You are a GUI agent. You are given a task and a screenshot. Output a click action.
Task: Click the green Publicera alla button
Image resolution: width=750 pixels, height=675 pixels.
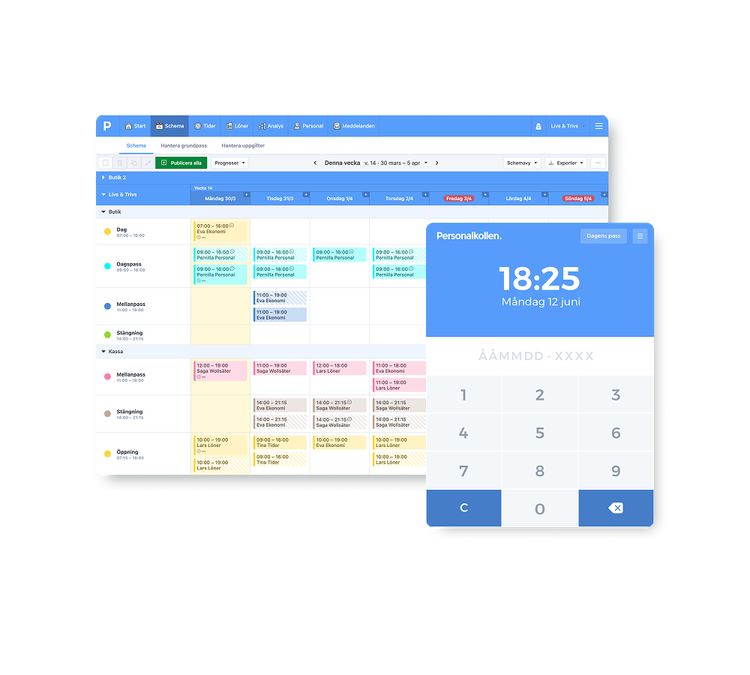point(182,162)
